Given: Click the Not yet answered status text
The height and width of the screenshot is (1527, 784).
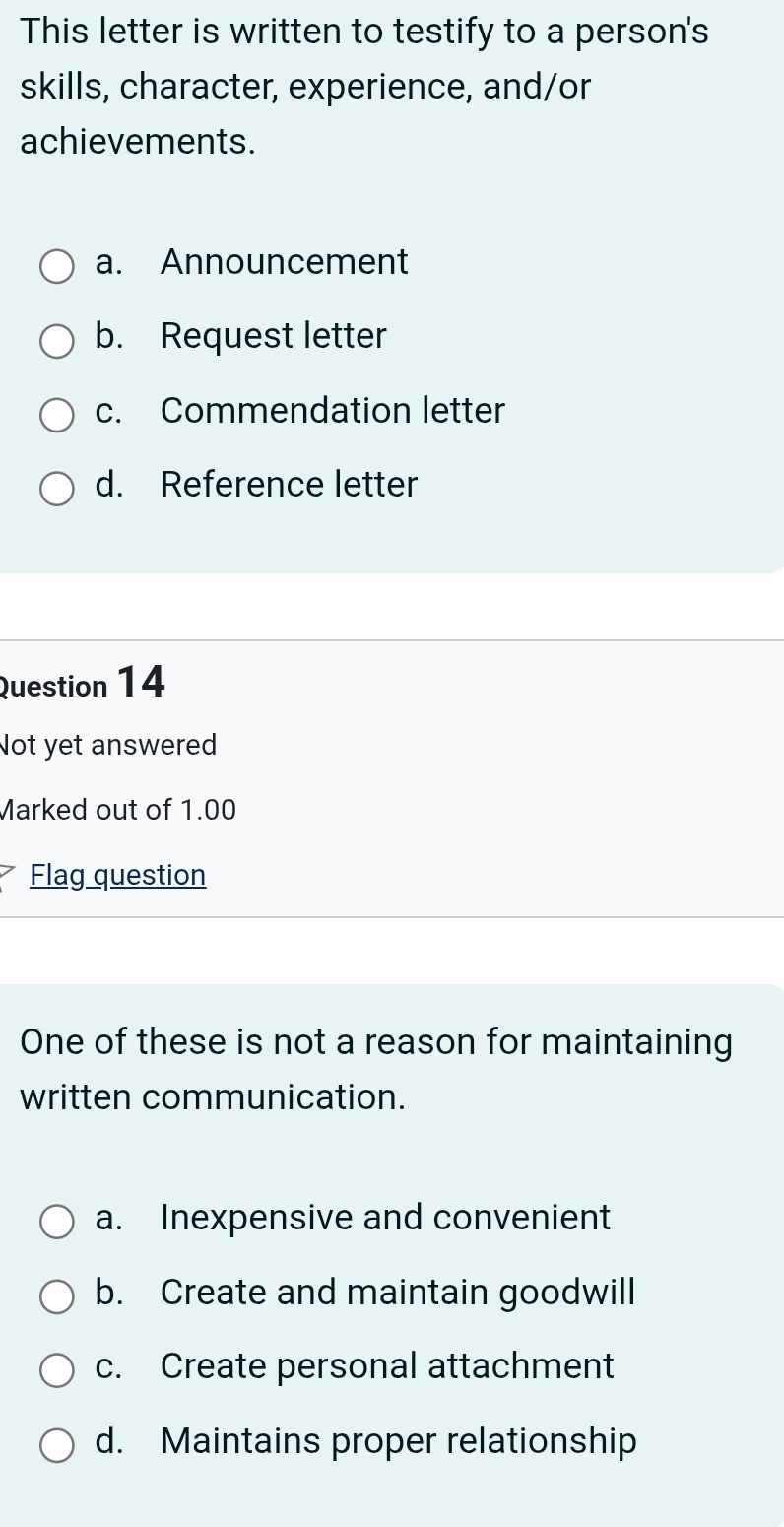Looking at the screenshot, I should pyautogui.click(x=108, y=745).
